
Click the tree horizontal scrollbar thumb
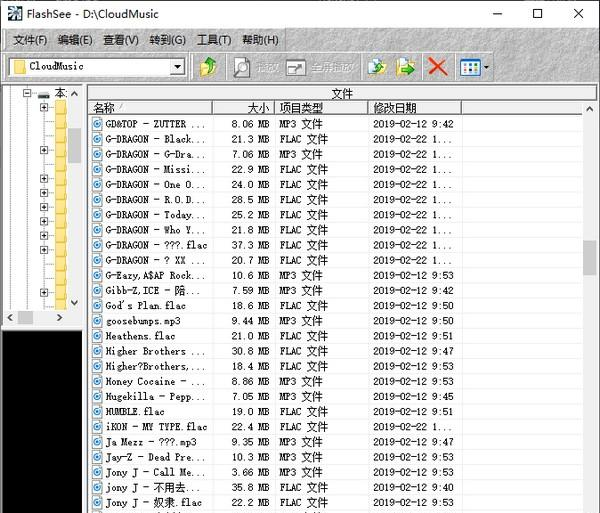(x=26, y=317)
